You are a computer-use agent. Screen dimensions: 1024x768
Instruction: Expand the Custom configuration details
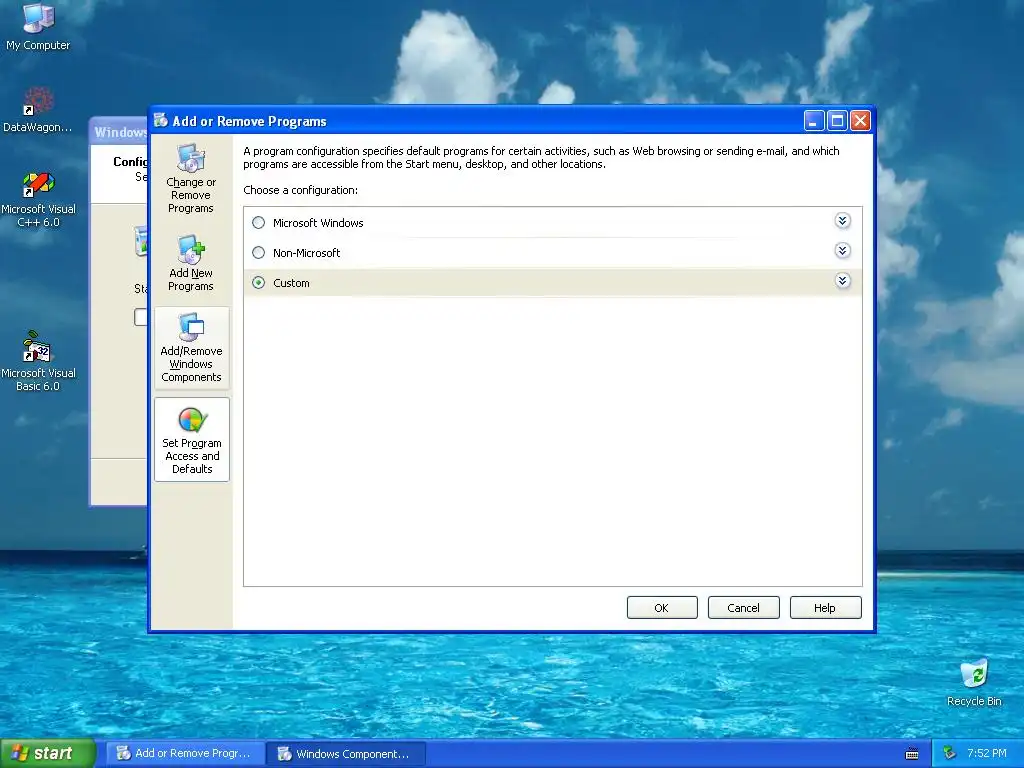pyautogui.click(x=842, y=281)
